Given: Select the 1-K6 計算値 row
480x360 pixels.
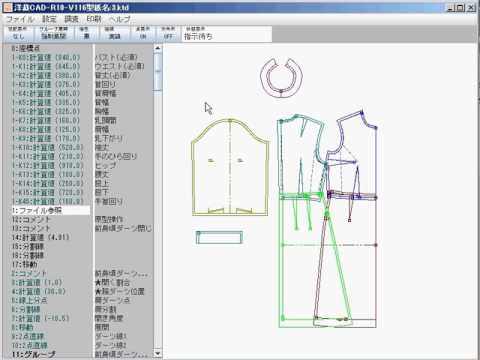Looking at the screenshot, I should click(x=46, y=112).
